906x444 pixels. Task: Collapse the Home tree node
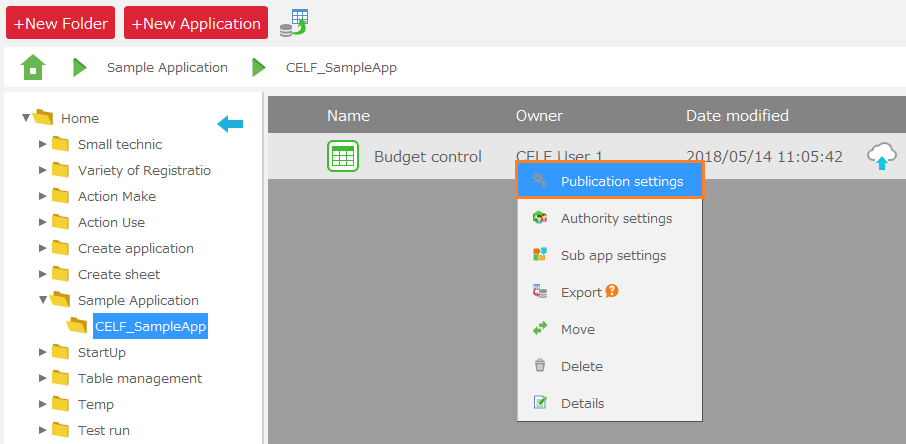[x=27, y=118]
